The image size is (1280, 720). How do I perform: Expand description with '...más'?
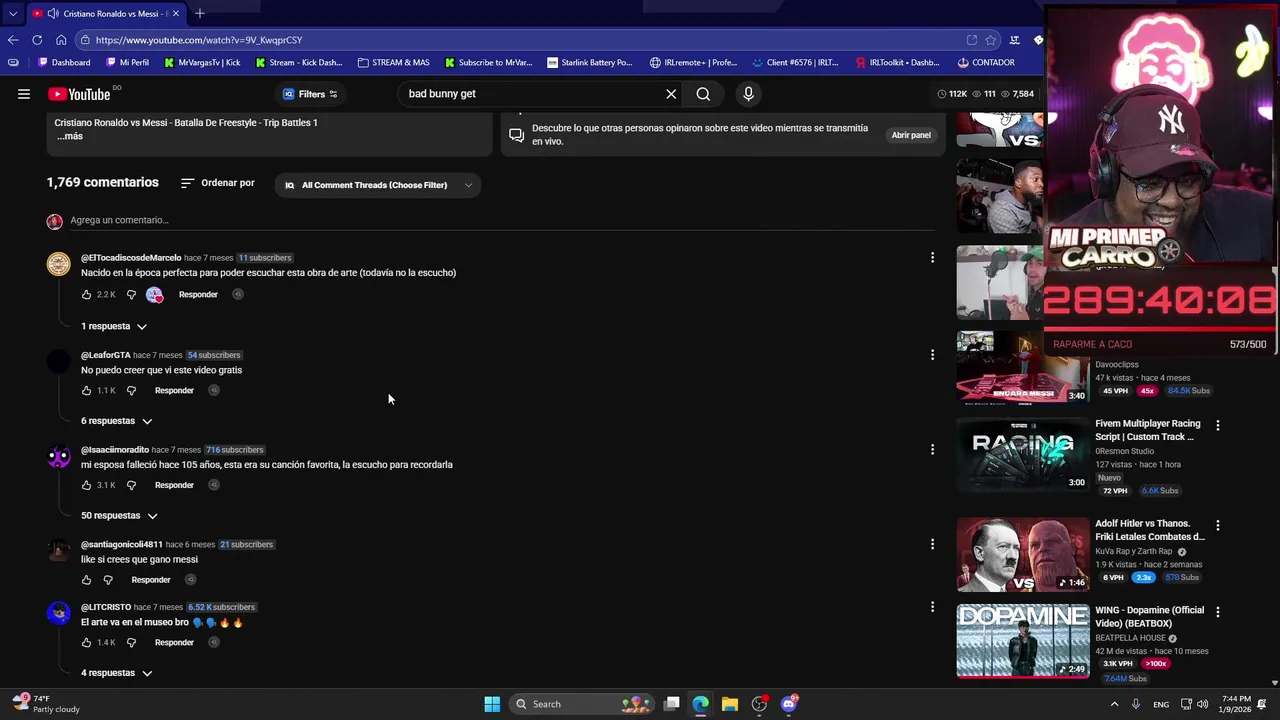tap(69, 136)
